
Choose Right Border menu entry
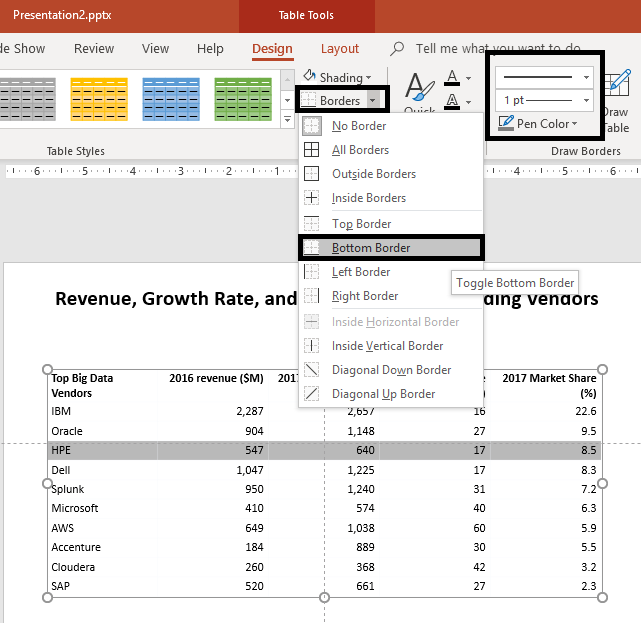click(391, 296)
